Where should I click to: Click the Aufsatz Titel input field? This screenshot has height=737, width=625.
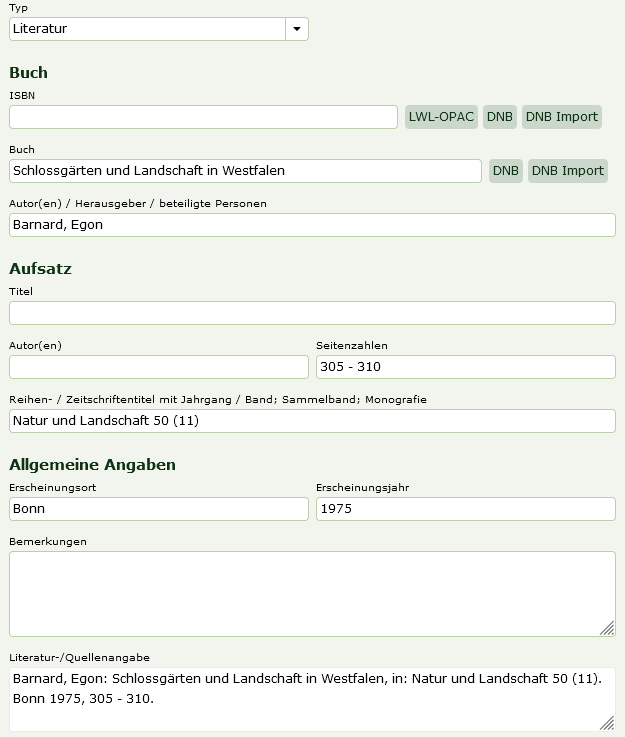coord(312,313)
